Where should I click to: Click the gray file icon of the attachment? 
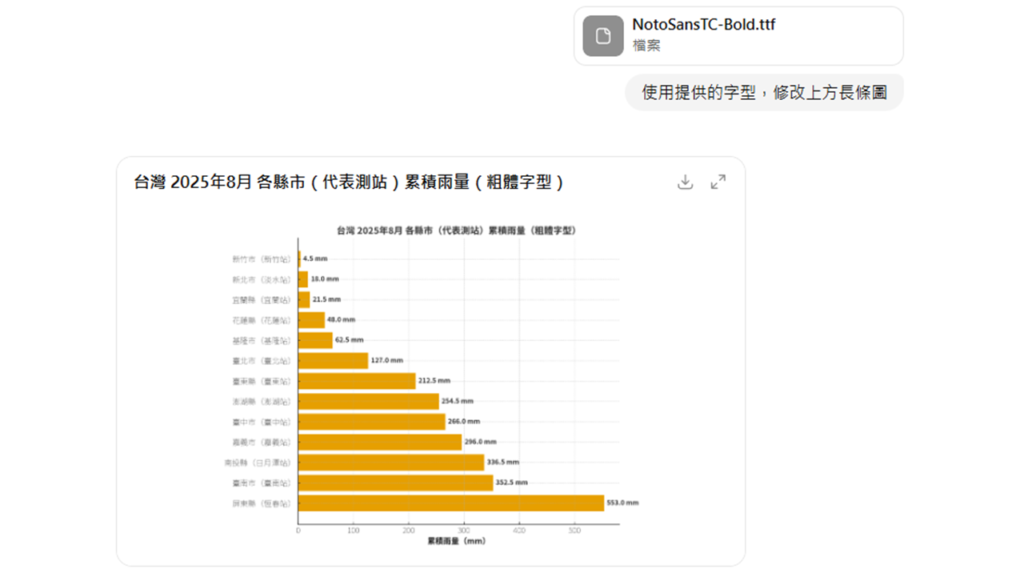603,36
